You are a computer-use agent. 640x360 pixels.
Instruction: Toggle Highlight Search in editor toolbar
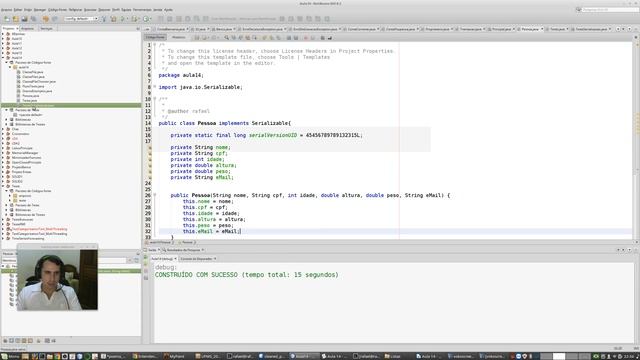(x=247, y=38)
